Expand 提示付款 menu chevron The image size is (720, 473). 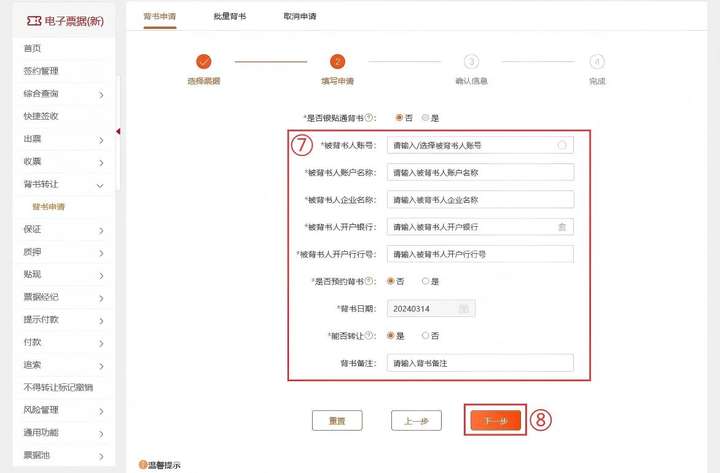pyautogui.click(x=101, y=321)
